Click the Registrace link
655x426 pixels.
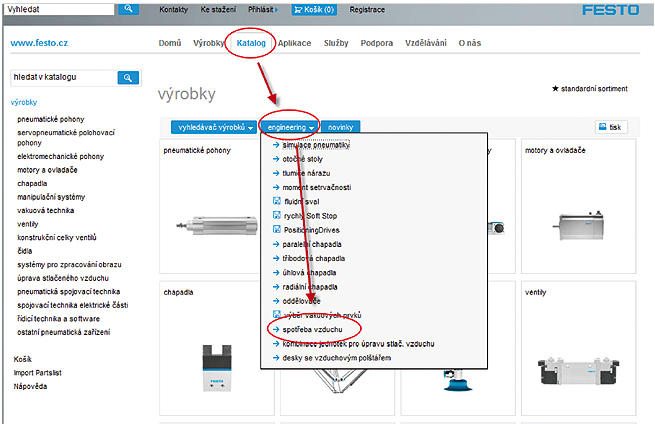tap(367, 10)
